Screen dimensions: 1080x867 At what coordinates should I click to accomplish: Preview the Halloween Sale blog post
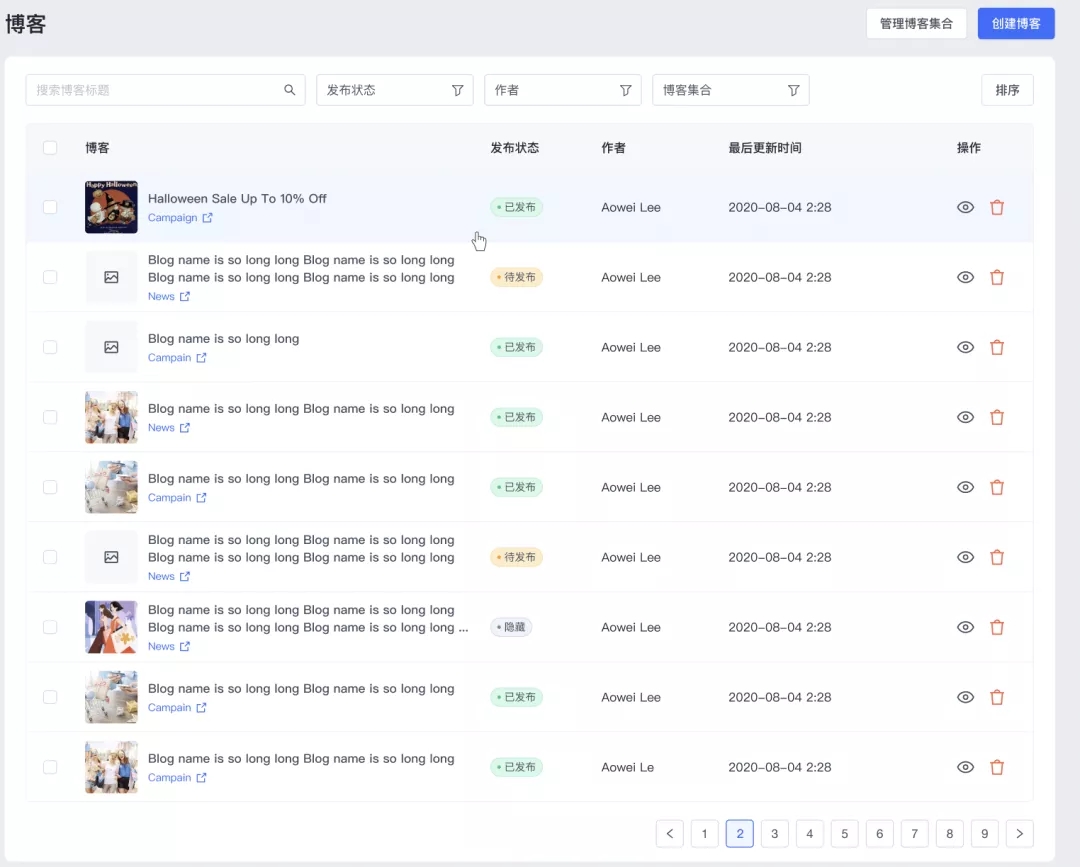point(965,208)
